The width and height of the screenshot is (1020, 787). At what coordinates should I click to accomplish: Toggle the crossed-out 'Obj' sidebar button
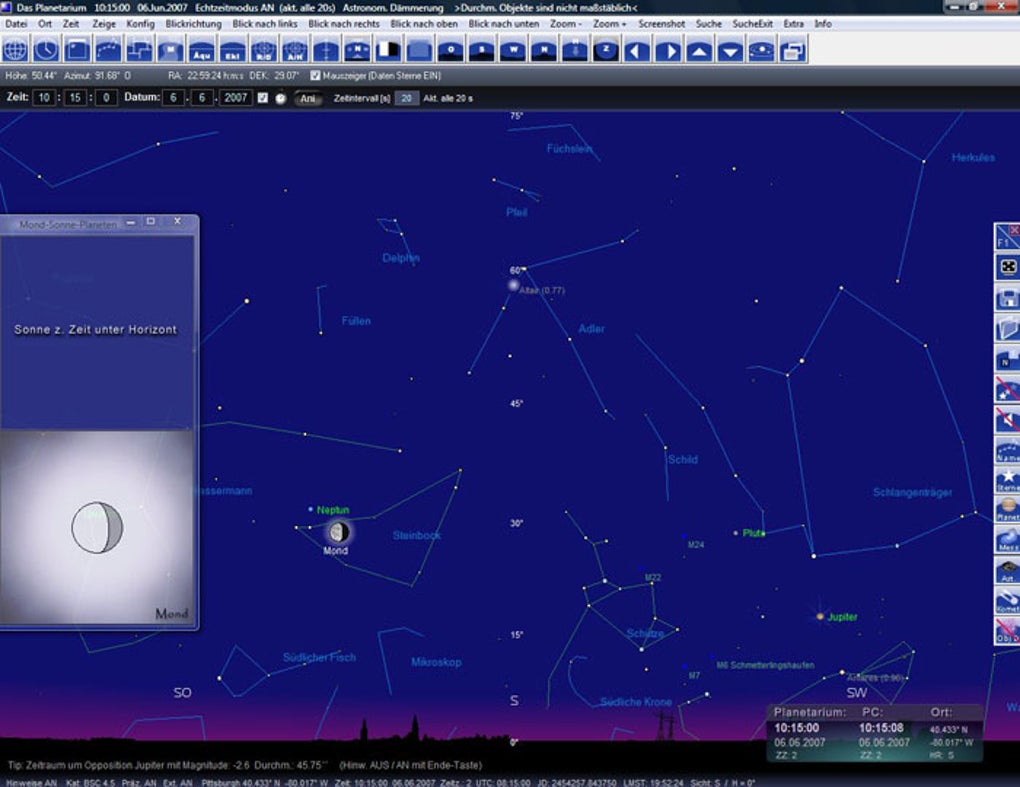(x=1007, y=631)
